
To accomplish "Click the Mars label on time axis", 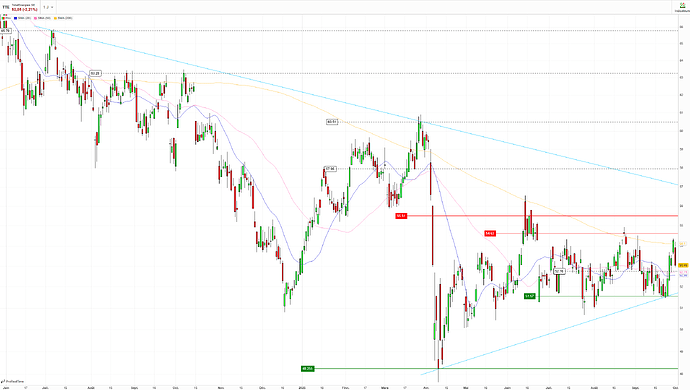I will point(385,388).
